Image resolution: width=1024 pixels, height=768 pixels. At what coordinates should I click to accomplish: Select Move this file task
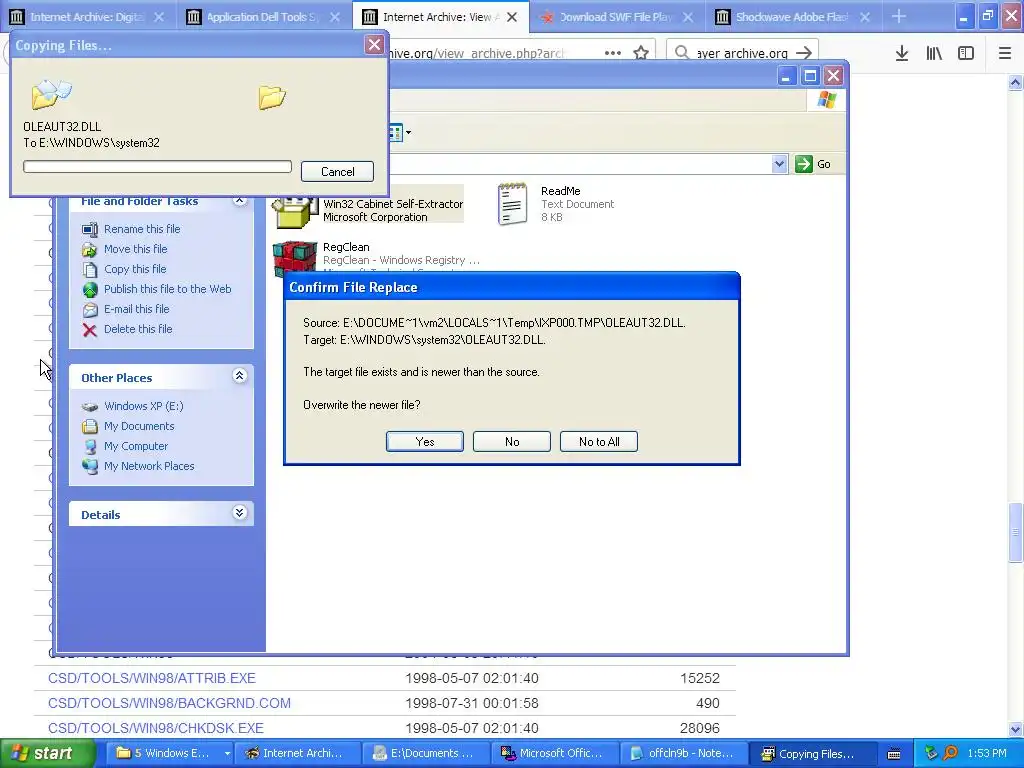coord(135,249)
